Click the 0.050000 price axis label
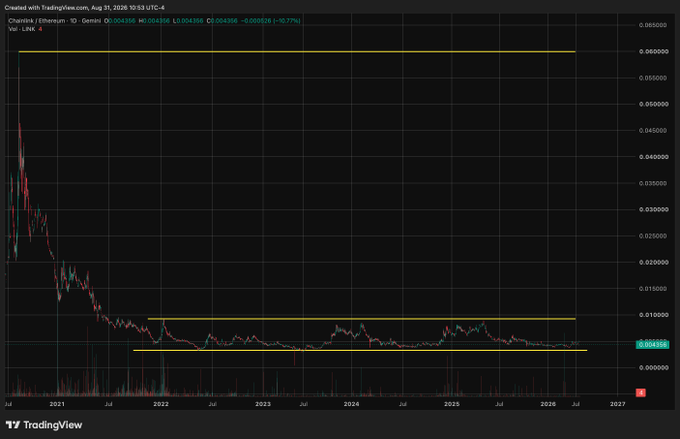Viewport: 680px width, 439px height. pos(653,104)
